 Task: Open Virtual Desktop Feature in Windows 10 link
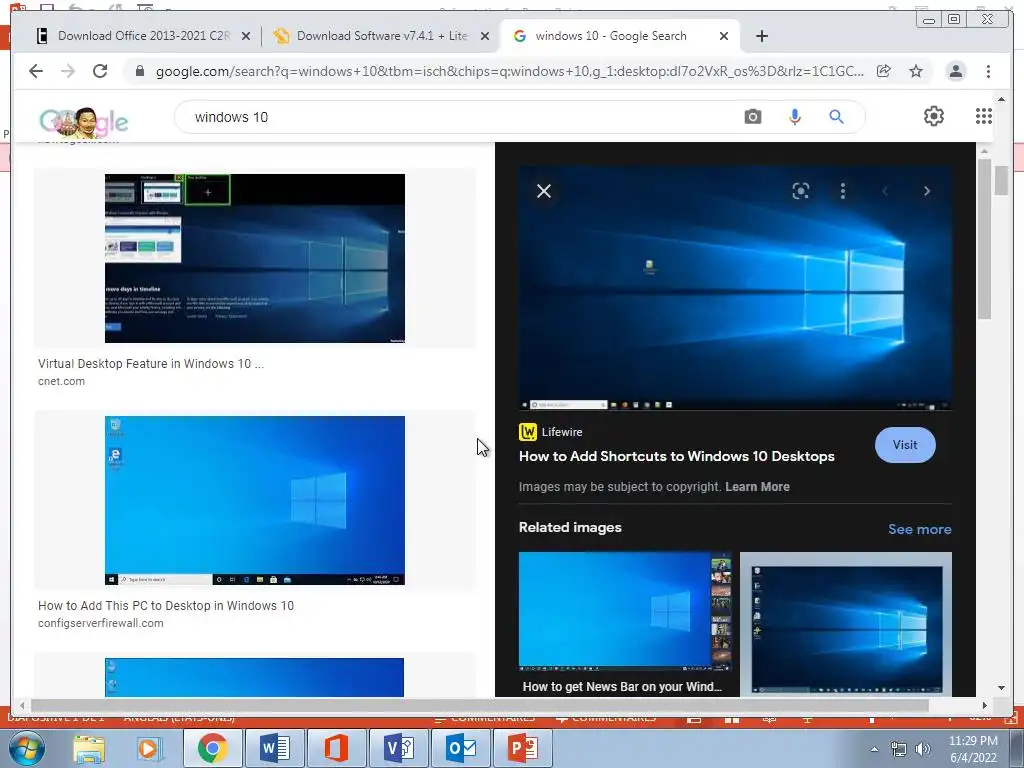click(151, 364)
